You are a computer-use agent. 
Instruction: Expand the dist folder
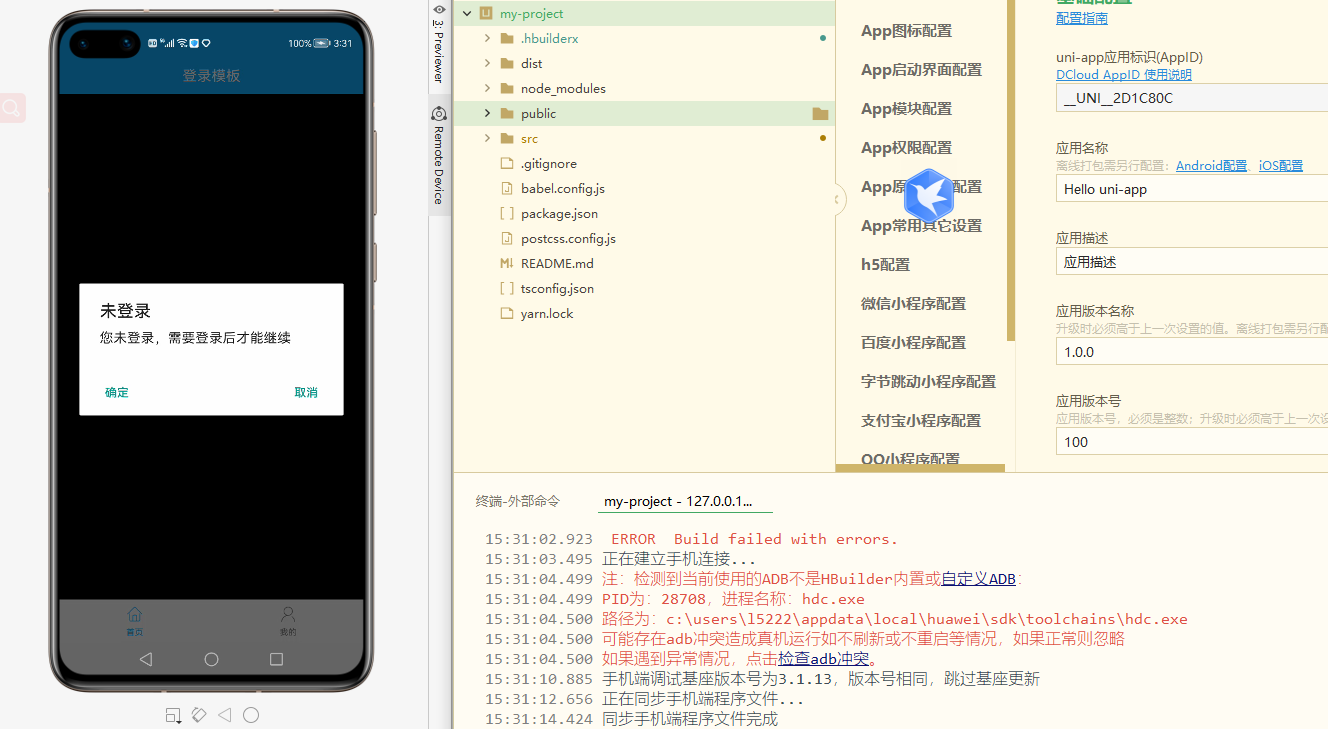487,64
